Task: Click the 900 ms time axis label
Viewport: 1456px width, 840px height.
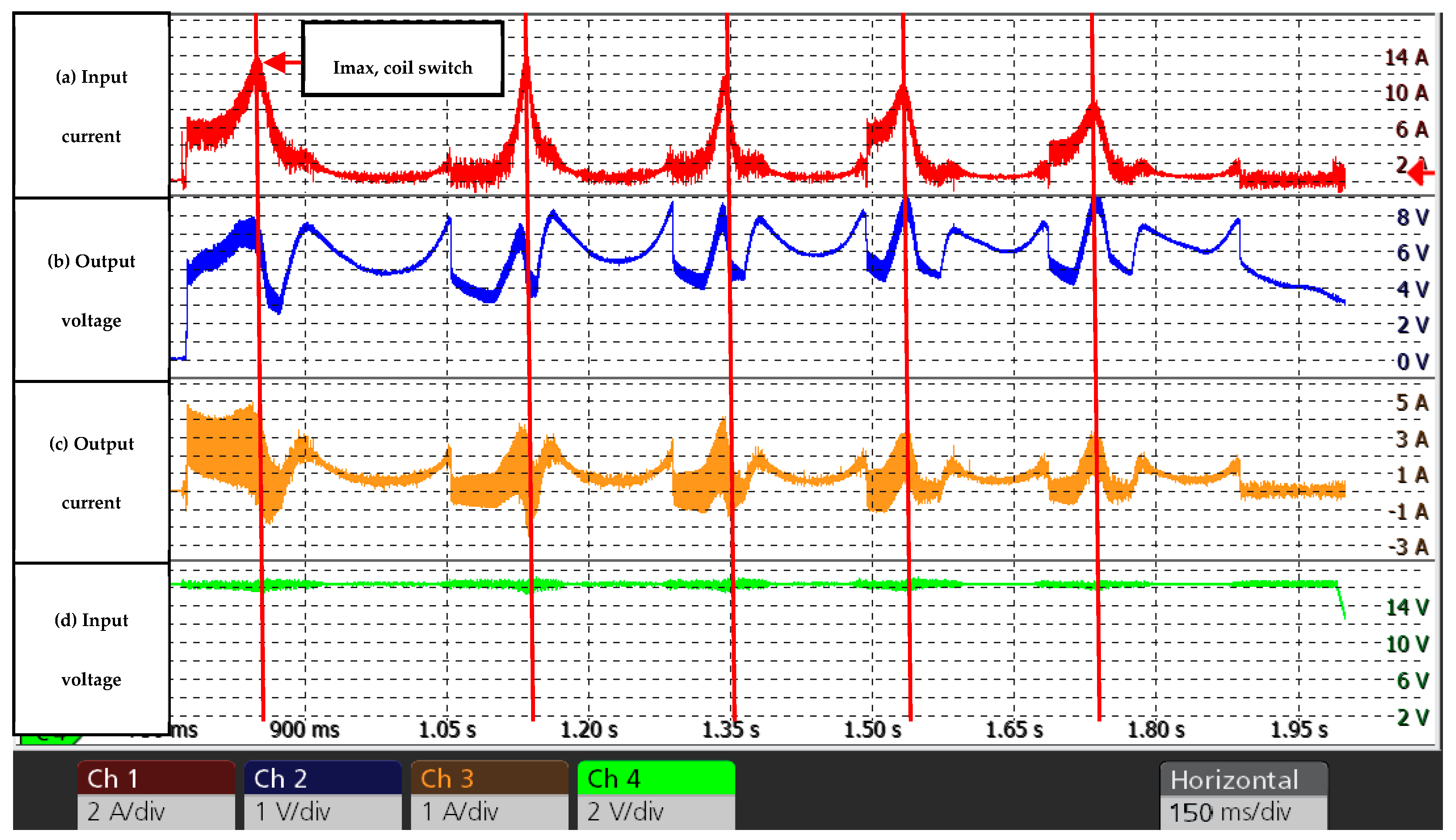Action: tap(305, 730)
